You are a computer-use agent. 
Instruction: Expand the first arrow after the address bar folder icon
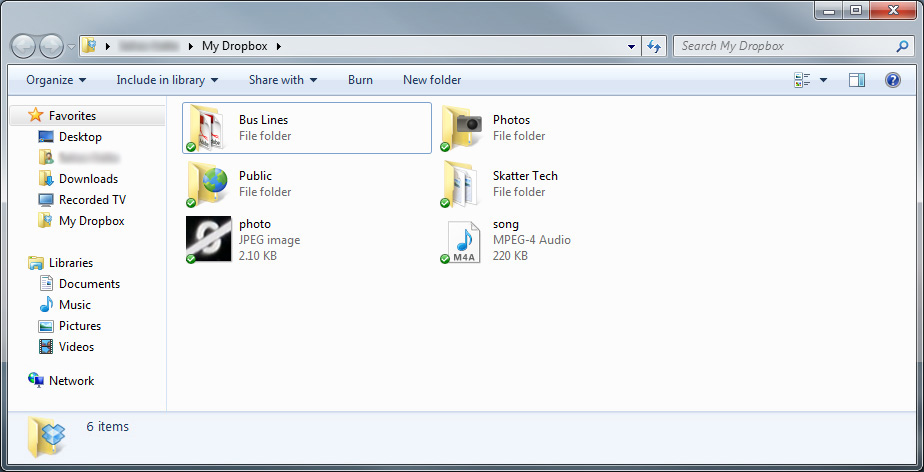[x=108, y=46]
